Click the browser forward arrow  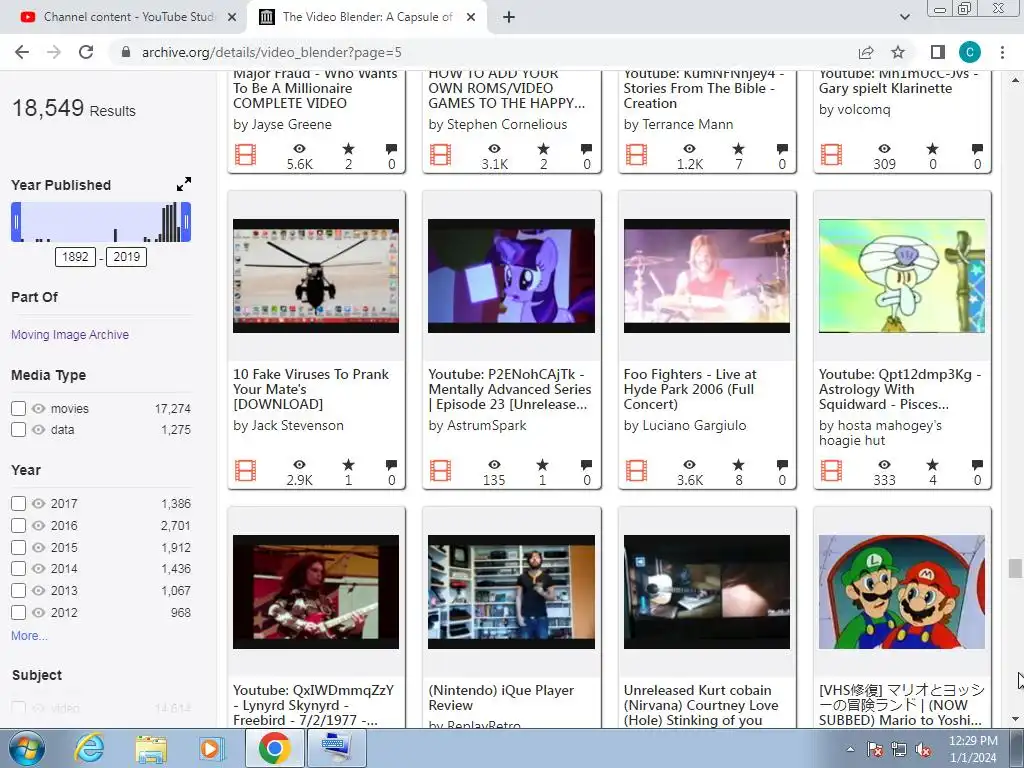pyautogui.click(x=54, y=52)
